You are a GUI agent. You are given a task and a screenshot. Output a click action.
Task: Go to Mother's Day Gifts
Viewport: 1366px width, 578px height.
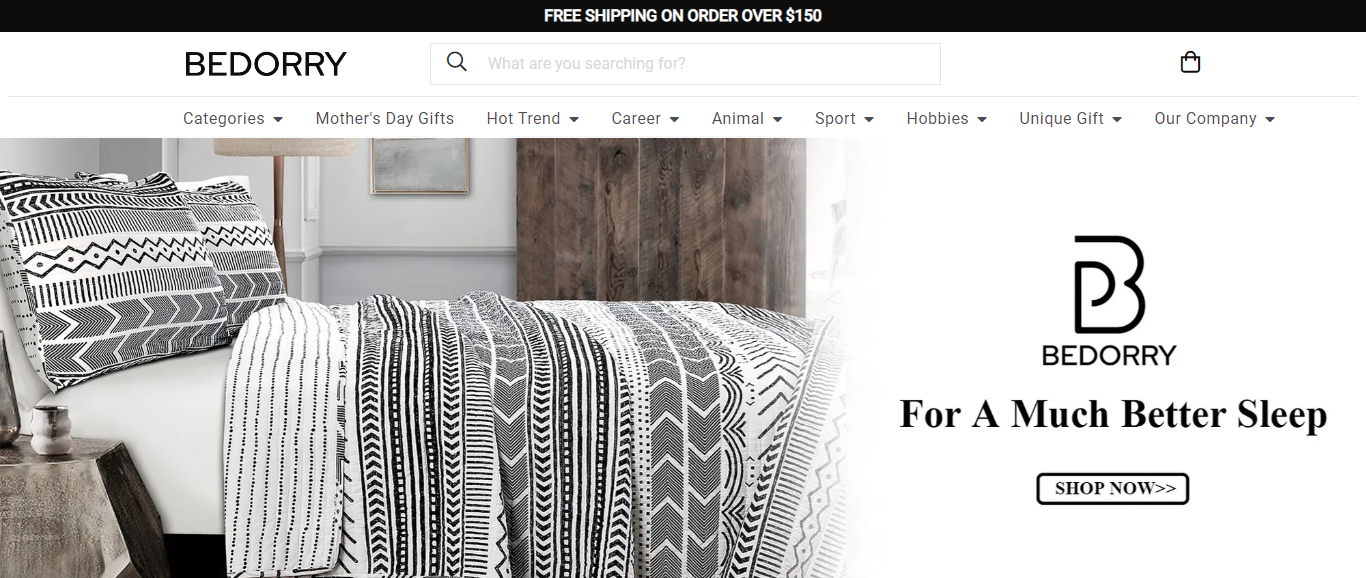385,118
